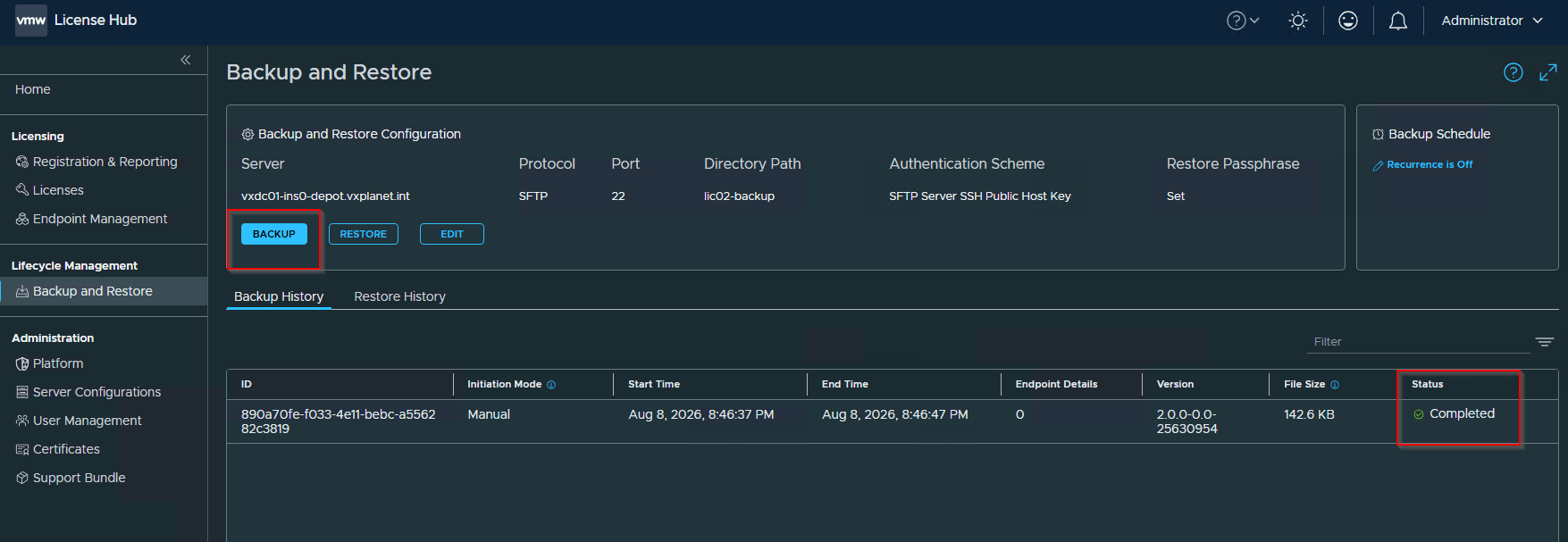This screenshot has height=542, width=1568.
Task: Collapse the left navigation sidebar
Action: 186,60
